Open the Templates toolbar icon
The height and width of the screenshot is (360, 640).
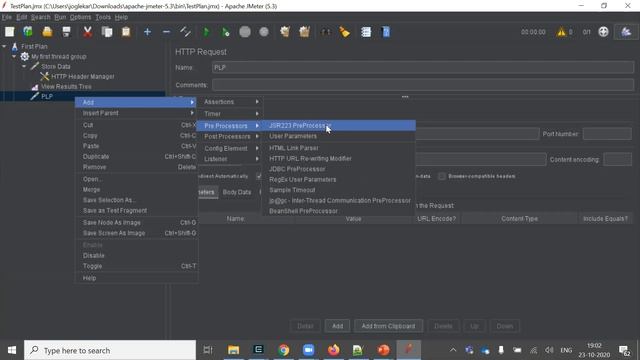28,32
